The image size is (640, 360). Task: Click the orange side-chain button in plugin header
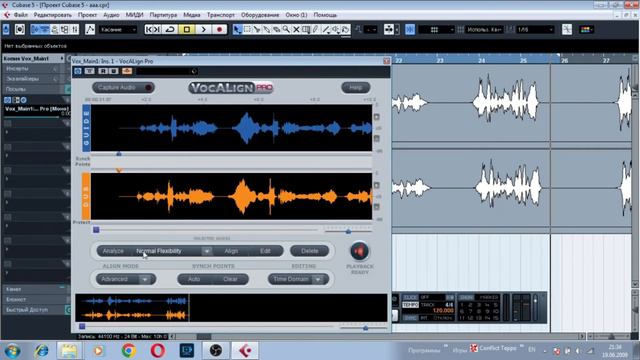coord(127,71)
